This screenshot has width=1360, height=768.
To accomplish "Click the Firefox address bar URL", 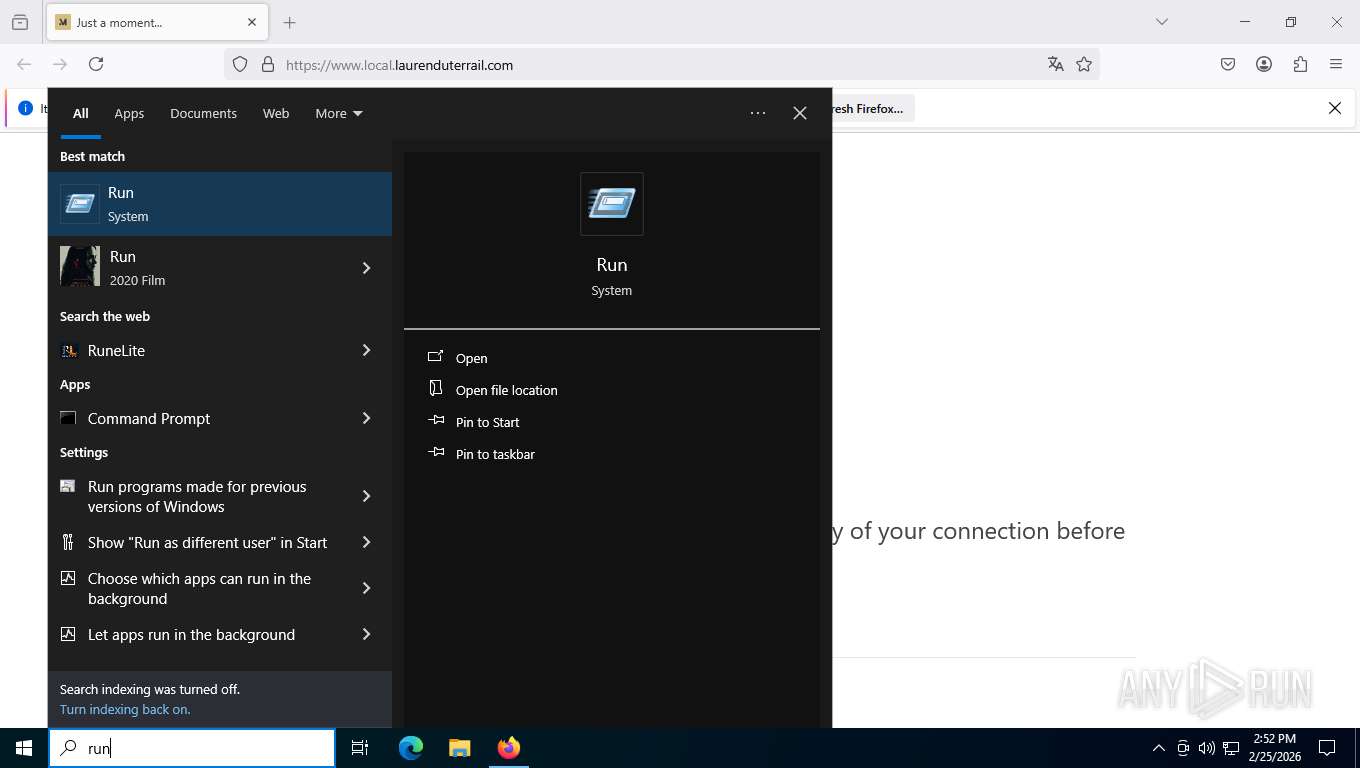I will pos(399,65).
